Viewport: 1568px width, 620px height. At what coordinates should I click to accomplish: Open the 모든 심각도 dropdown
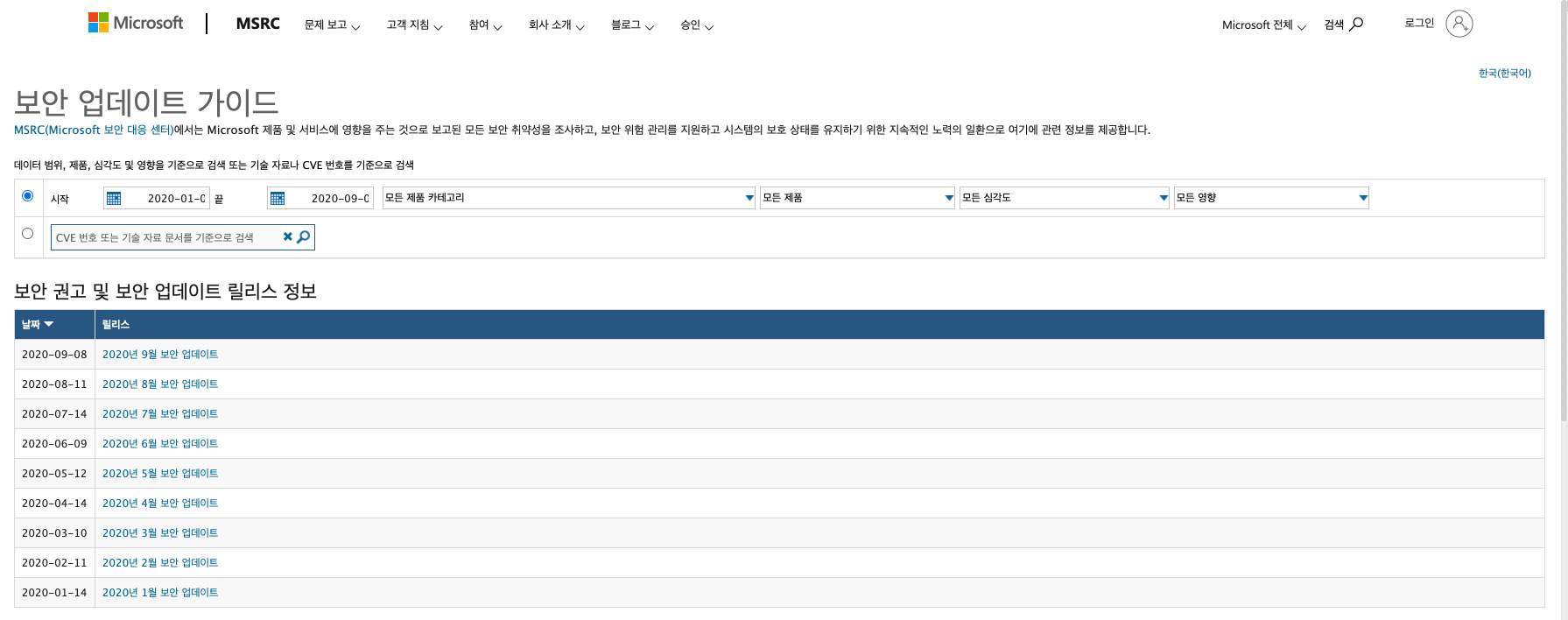(1065, 198)
